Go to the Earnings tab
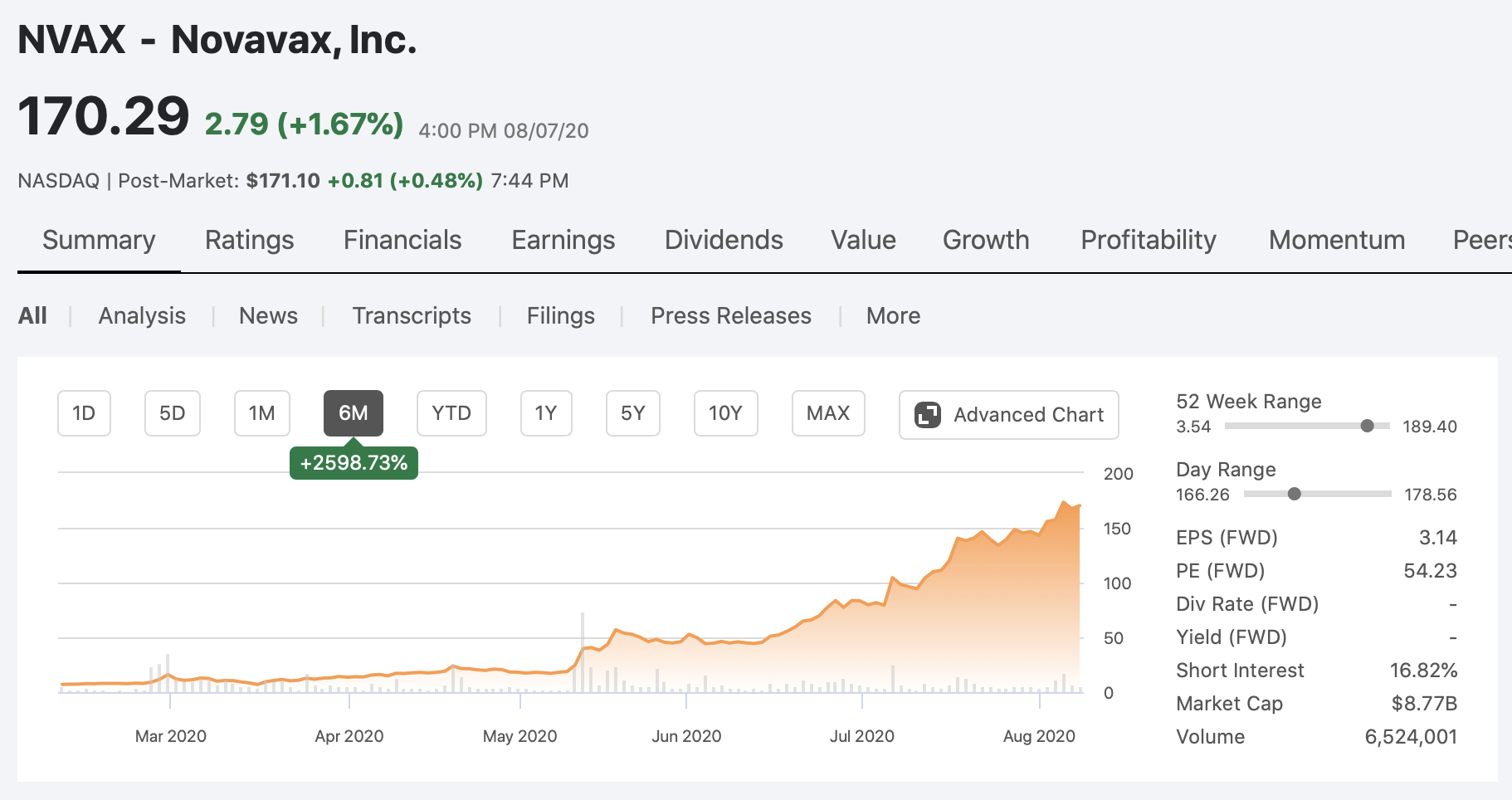Image resolution: width=1512 pixels, height=800 pixels. (x=563, y=240)
